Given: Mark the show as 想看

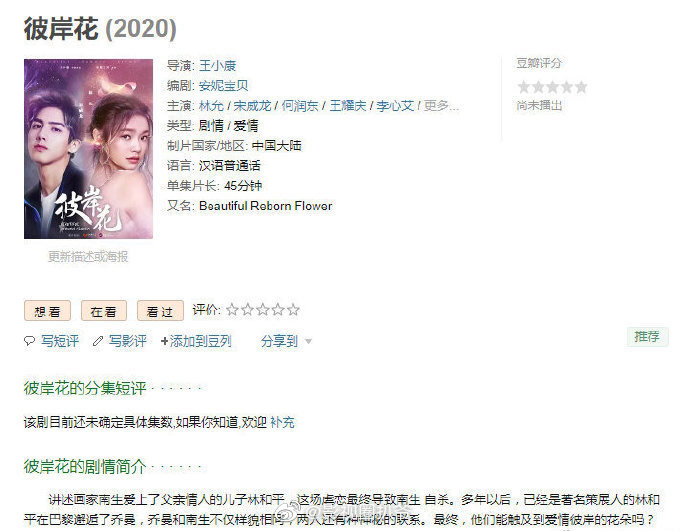Looking at the screenshot, I should [x=48, y=311].
